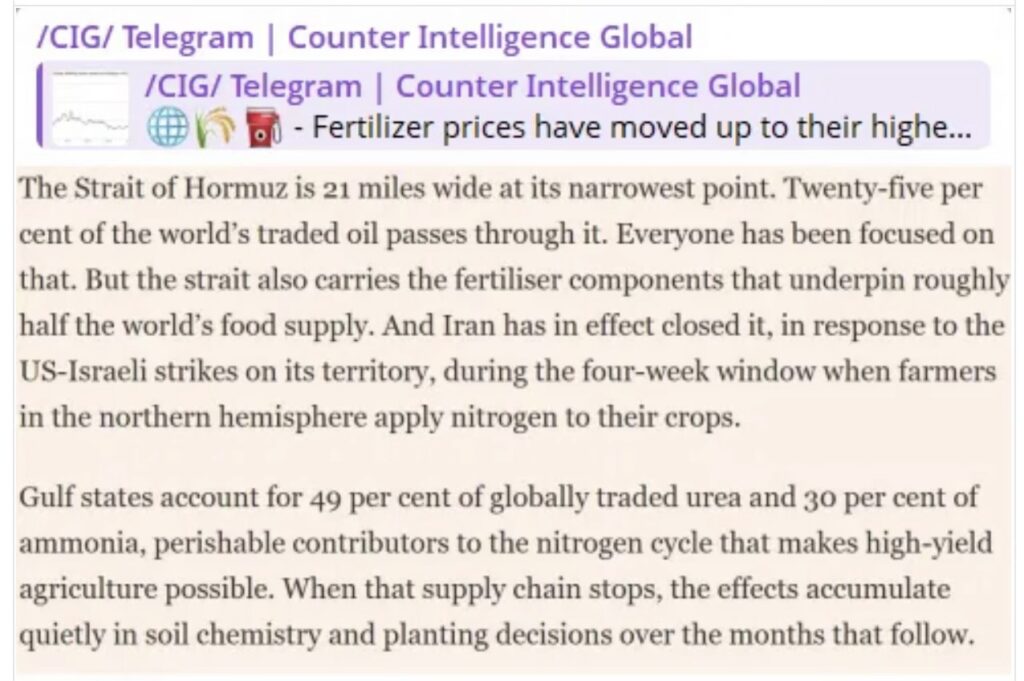The image size is (1024, 681).
Task: Click the wheat sheaf emoji
Action: click(x=212, y=128)
